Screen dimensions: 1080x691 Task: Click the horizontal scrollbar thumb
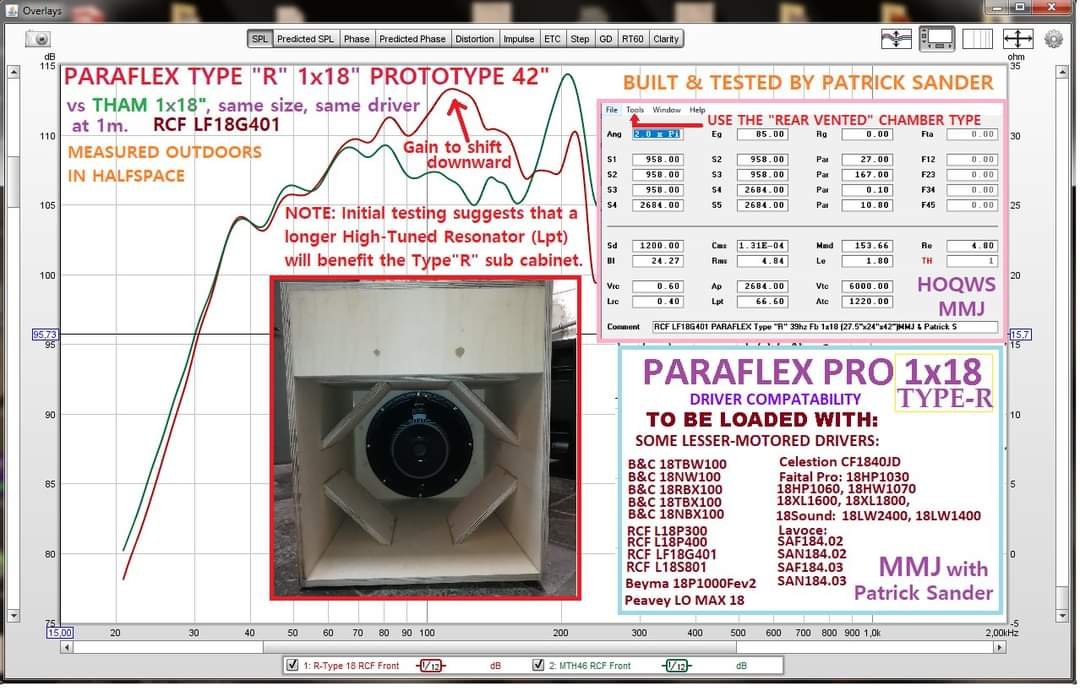500,648
